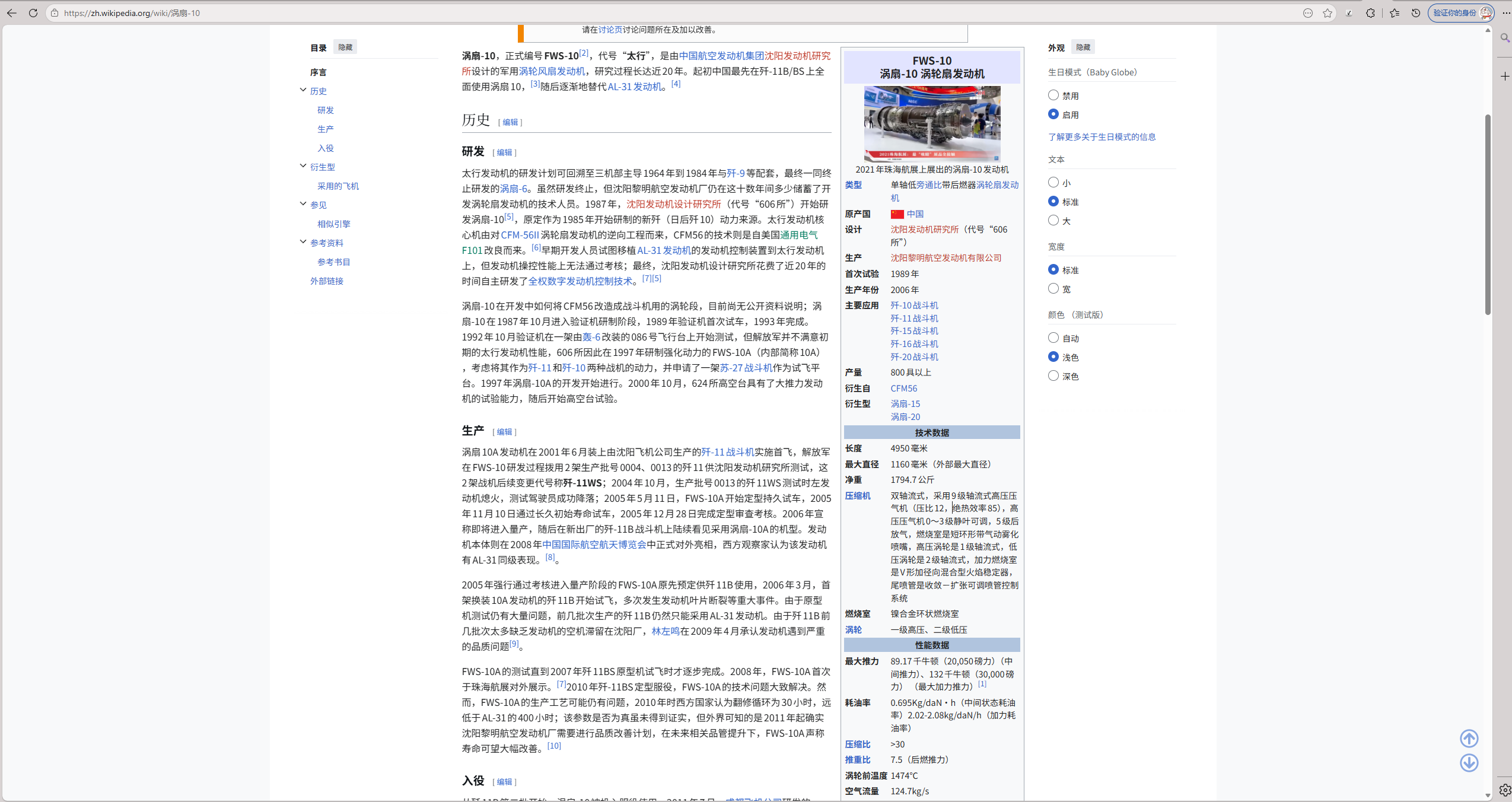Hide the 目录 contents sidebar
The image size is (1512, 802).
345,47
